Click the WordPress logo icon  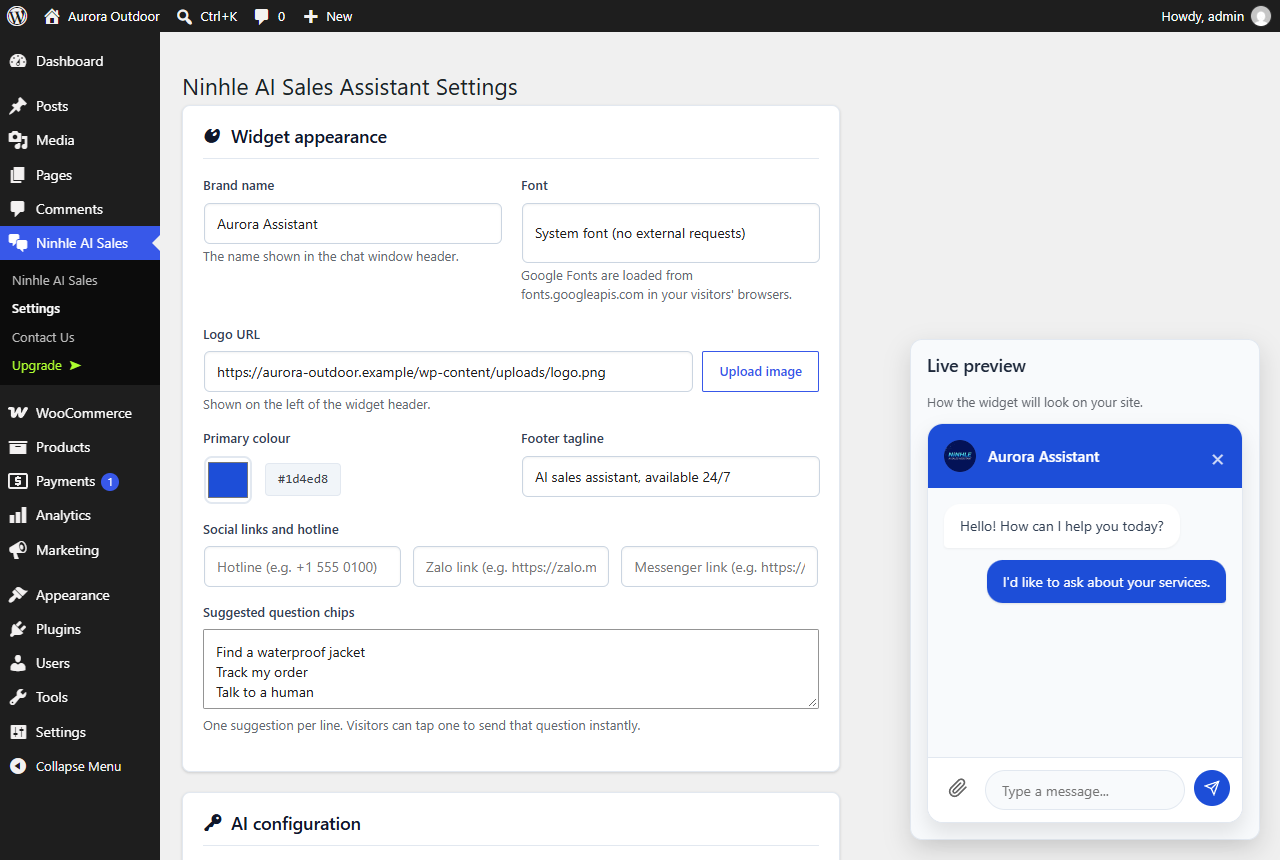pyautogui.click(x=17, y=16)
